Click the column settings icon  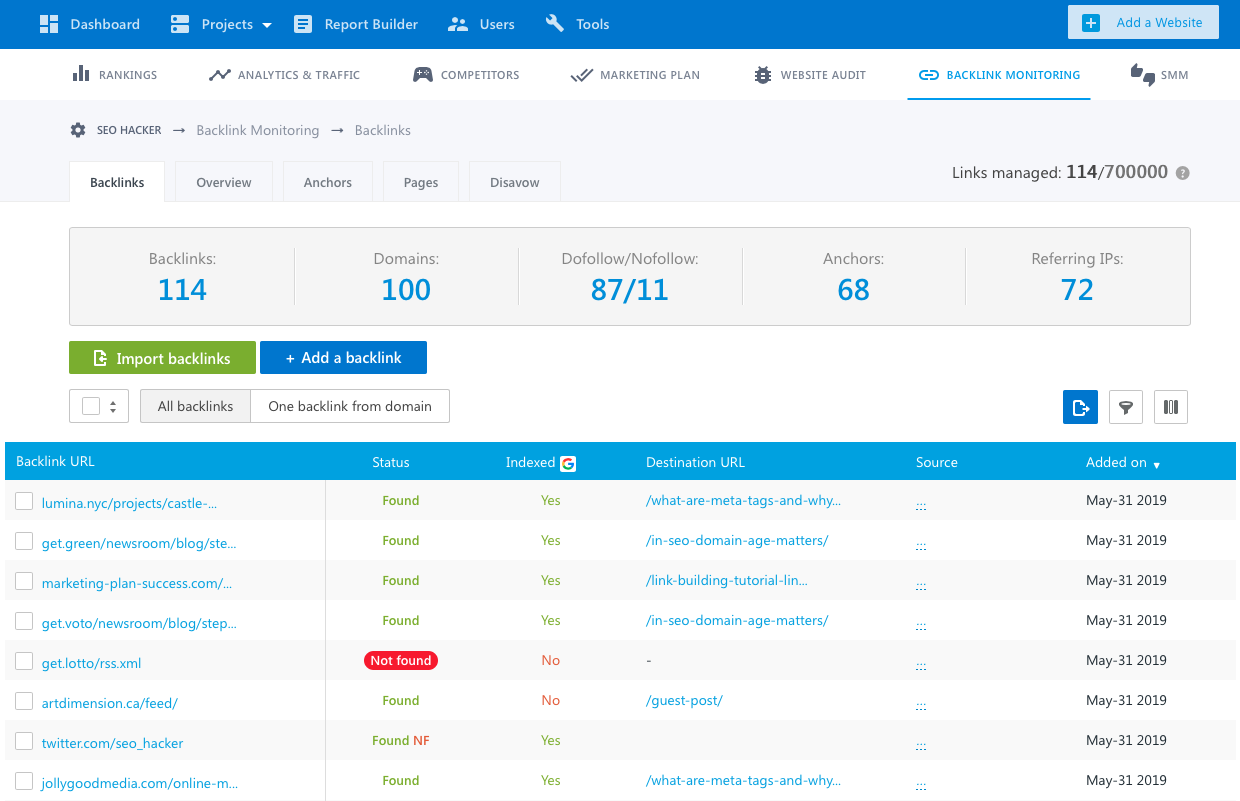click(x=1170, y=407)
